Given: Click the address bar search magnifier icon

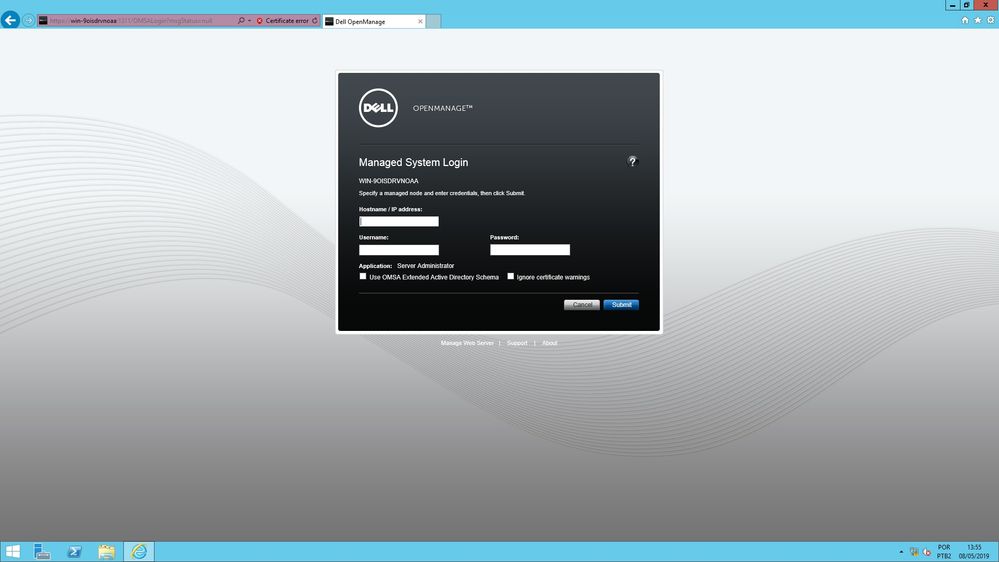Looking at the screenshot, I should point(241,21).
